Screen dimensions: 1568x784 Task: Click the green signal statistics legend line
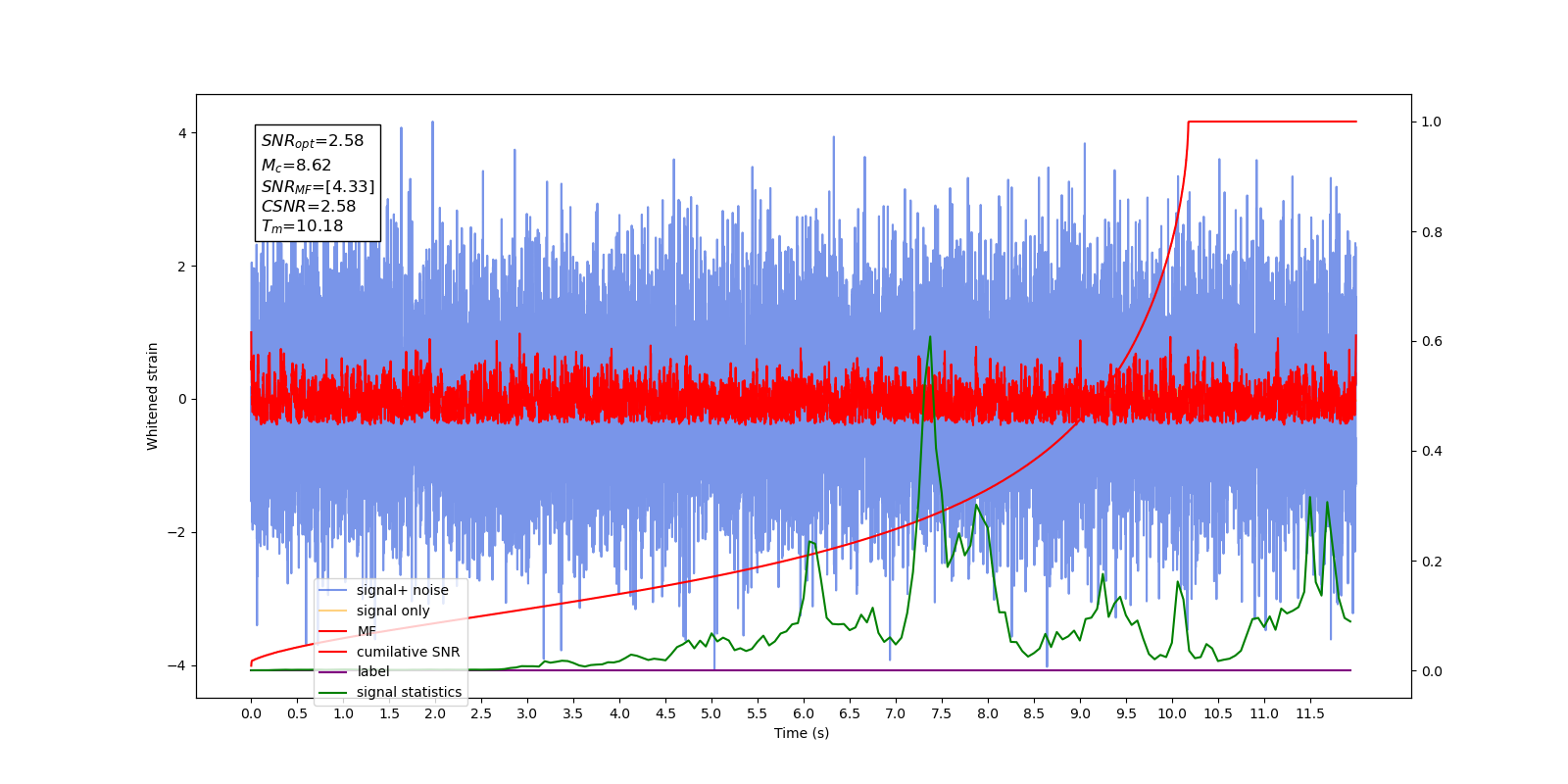click(333, 692)
